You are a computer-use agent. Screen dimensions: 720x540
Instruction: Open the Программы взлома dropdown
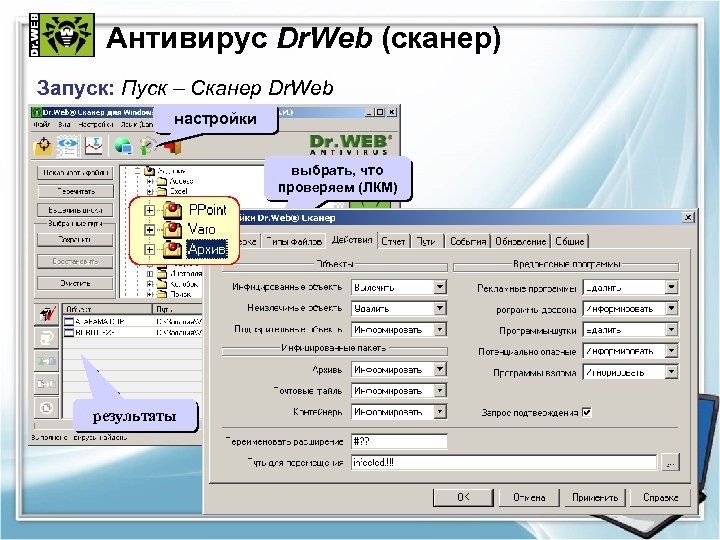671,372
